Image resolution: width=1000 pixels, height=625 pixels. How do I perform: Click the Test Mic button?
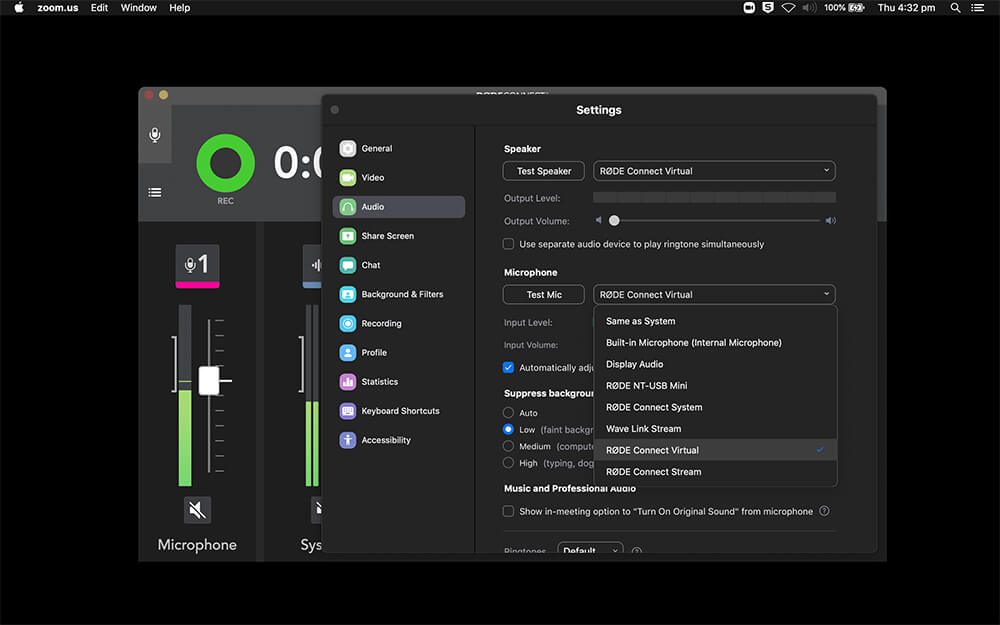click(x=544, y=295)
